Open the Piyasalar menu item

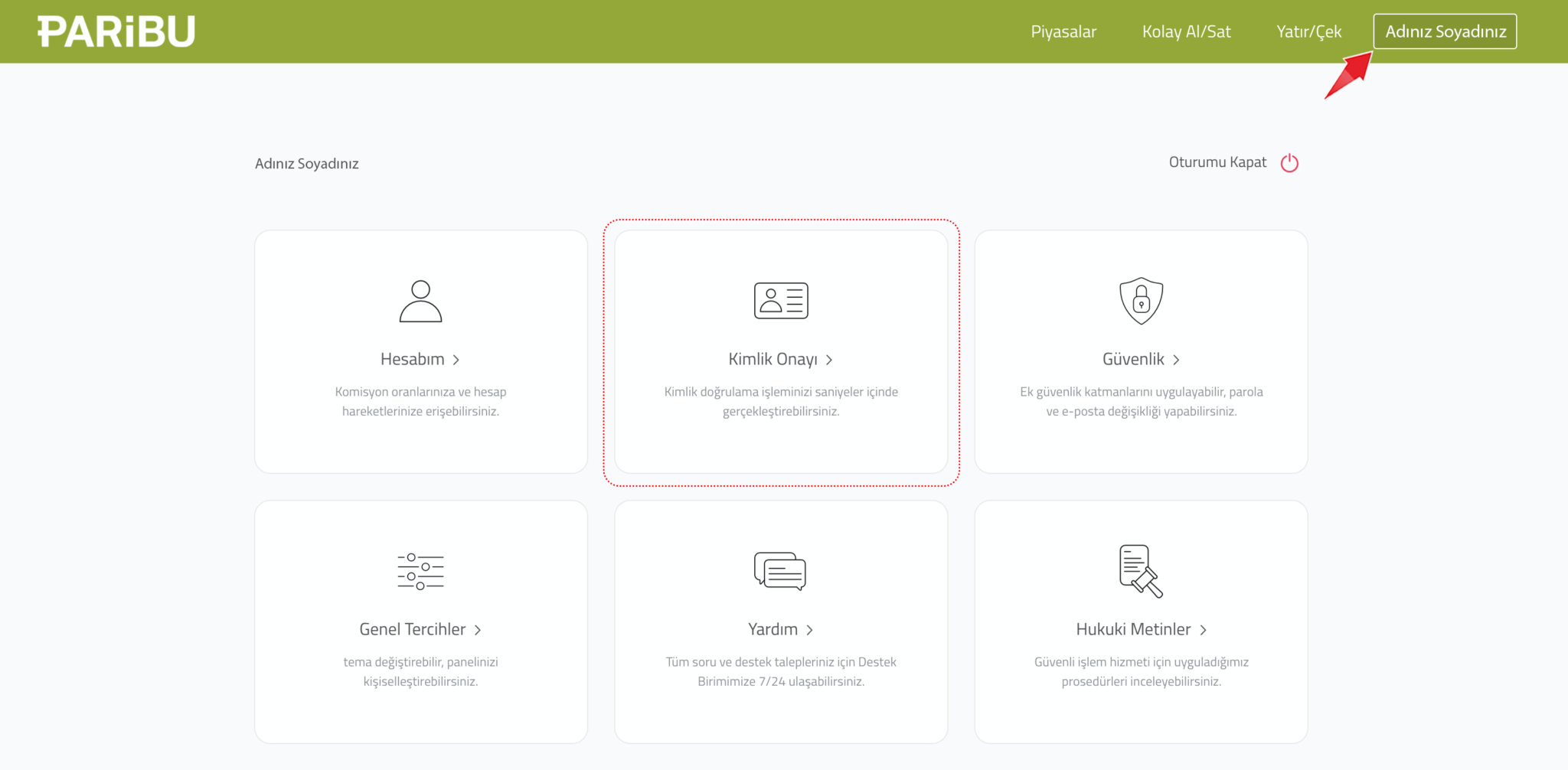point(1063,31)
